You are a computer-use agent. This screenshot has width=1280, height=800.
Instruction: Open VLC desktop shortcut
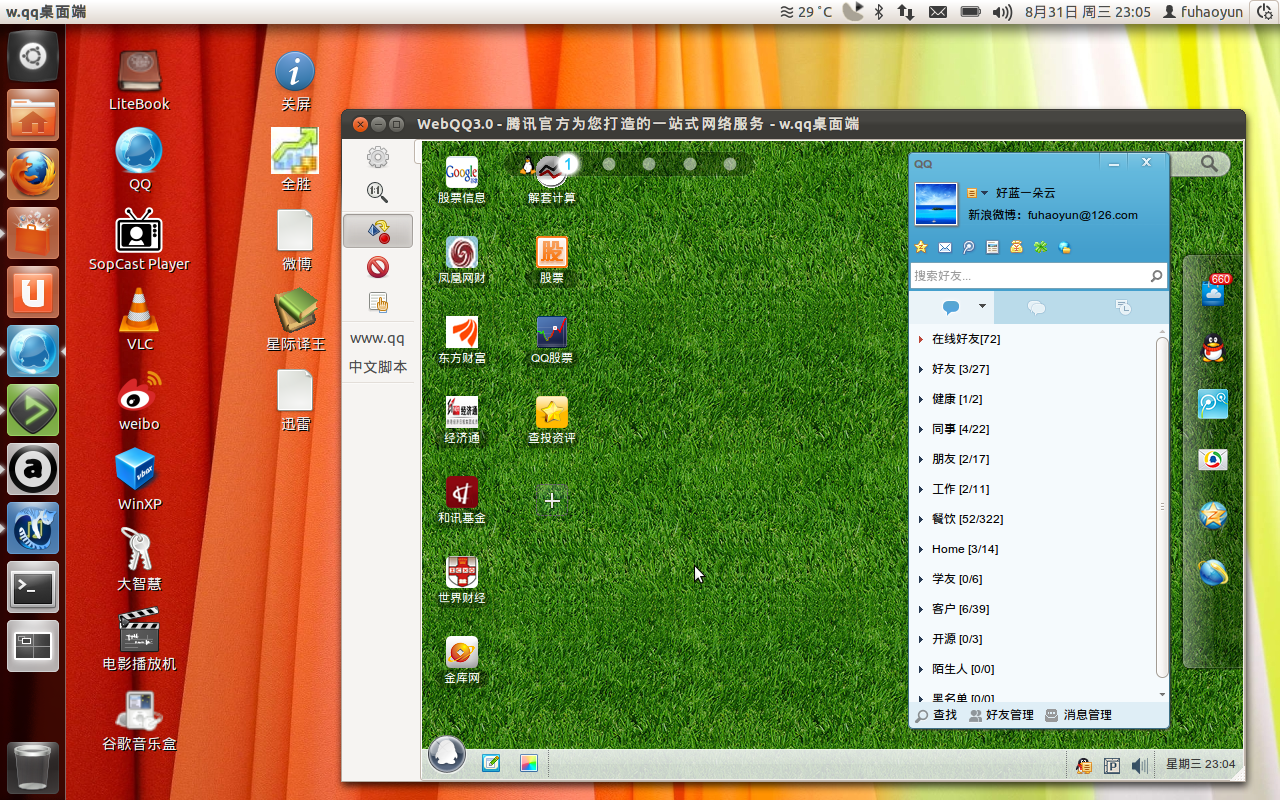coord(139,320)
